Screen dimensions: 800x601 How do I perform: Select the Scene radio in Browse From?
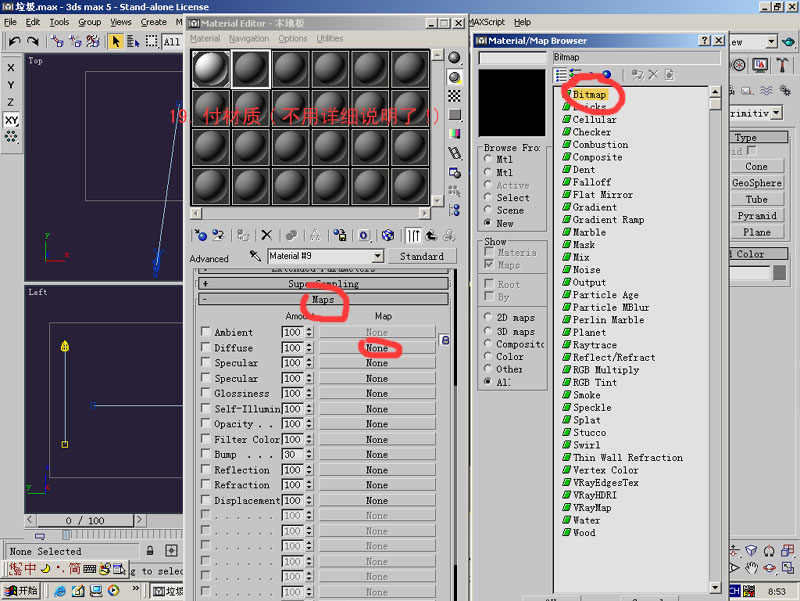488,210
